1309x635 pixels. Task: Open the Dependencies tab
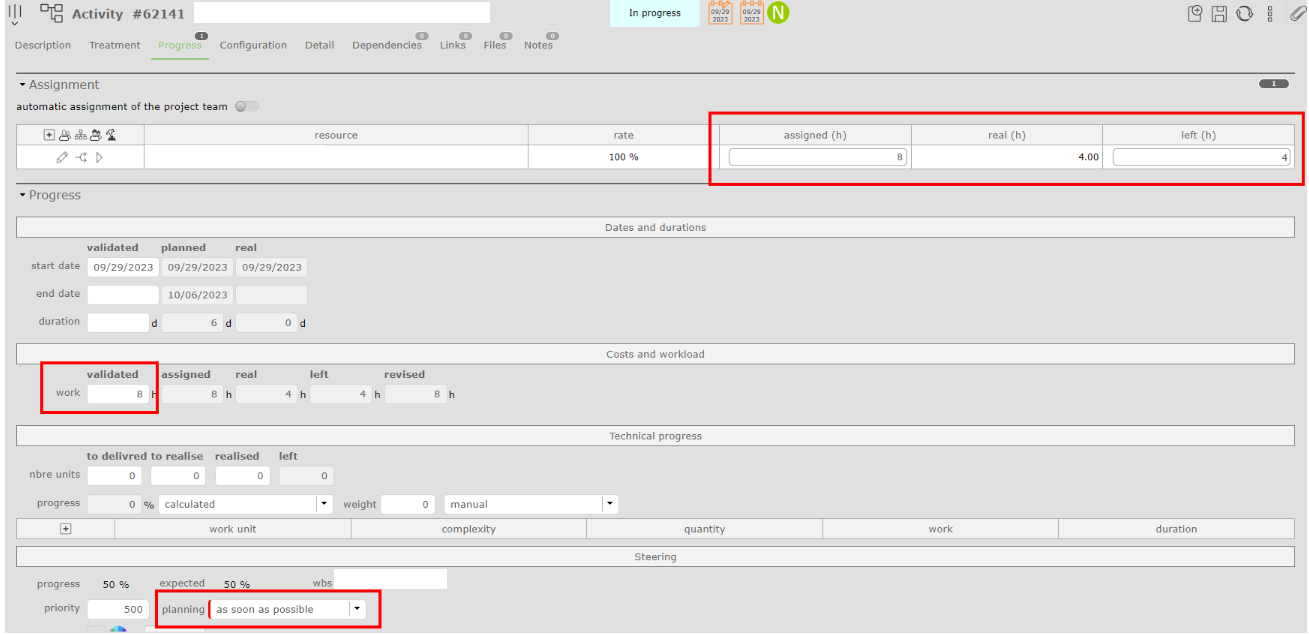point(386,45)
